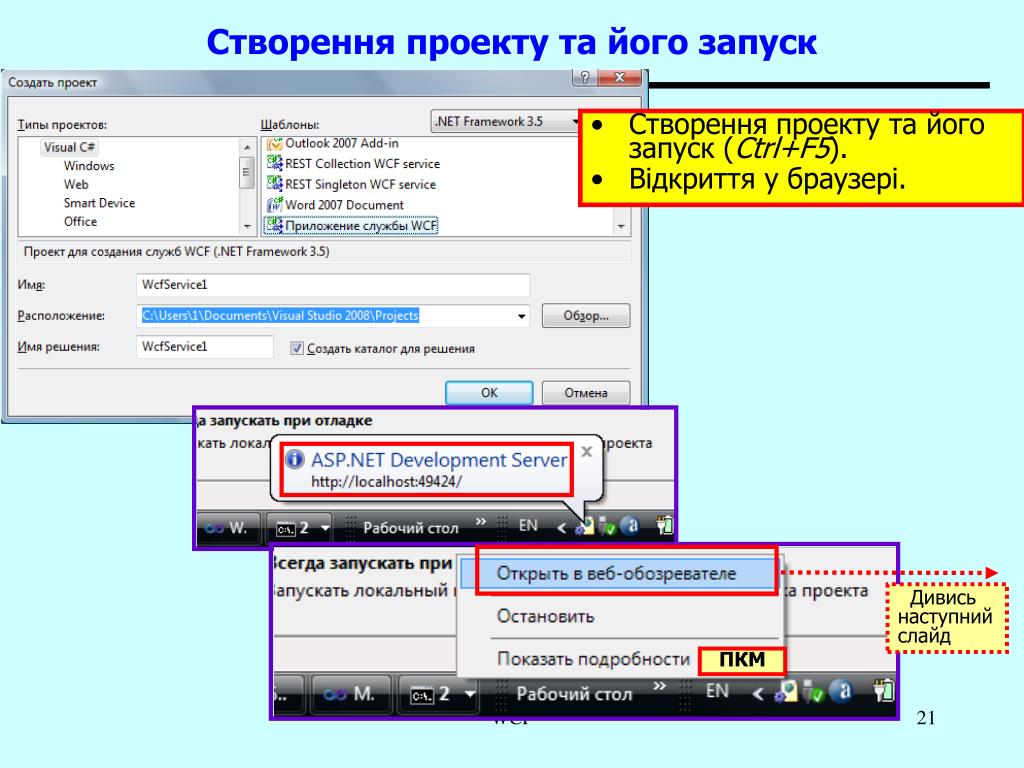Choose Открыть в веб-обозревателе from context menu
This screenshot has width=1024, height=768.
click(x=616, y=573)
